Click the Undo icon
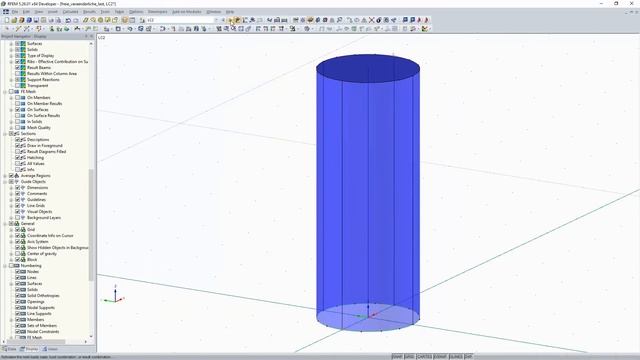Screen dimensions: 640x360 (68, 20)
